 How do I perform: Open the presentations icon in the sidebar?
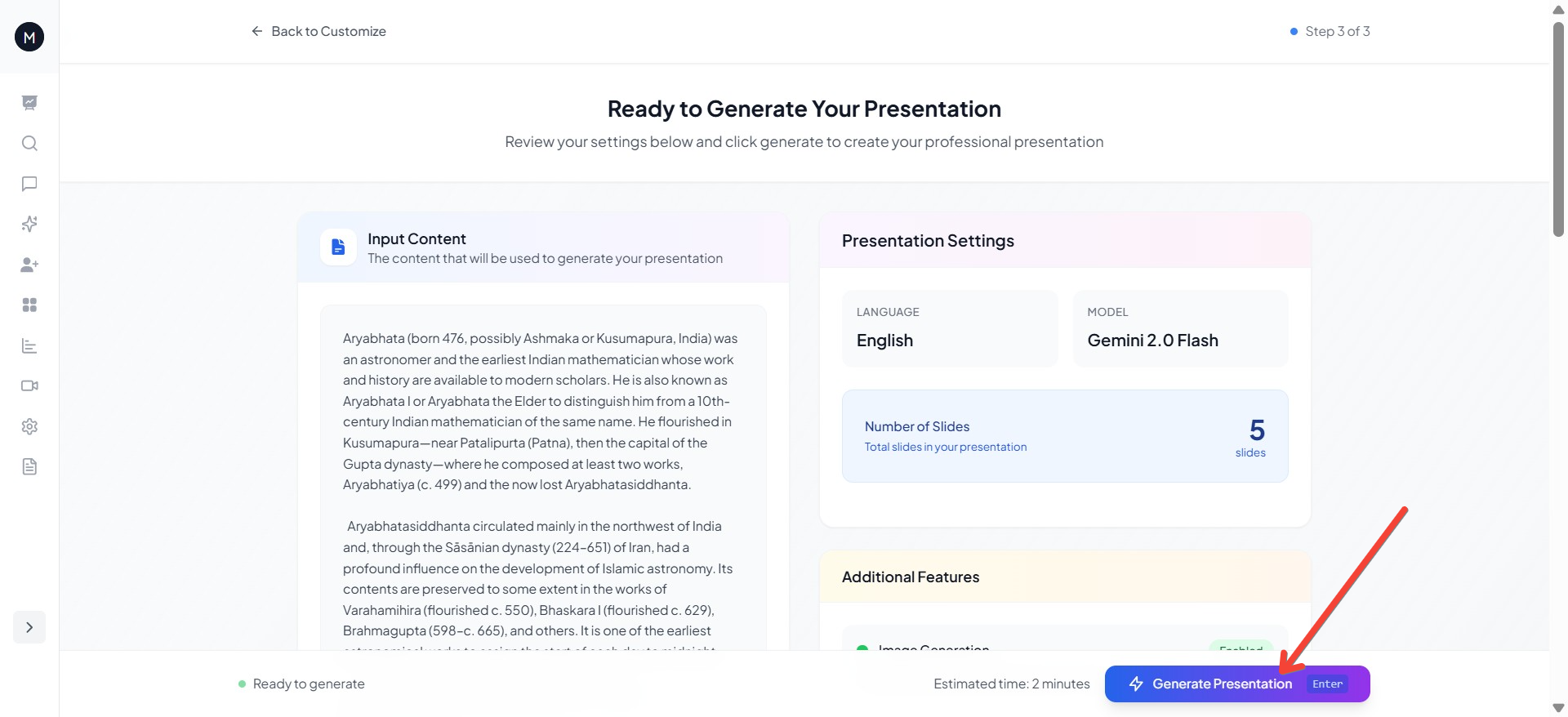[29, 103]
